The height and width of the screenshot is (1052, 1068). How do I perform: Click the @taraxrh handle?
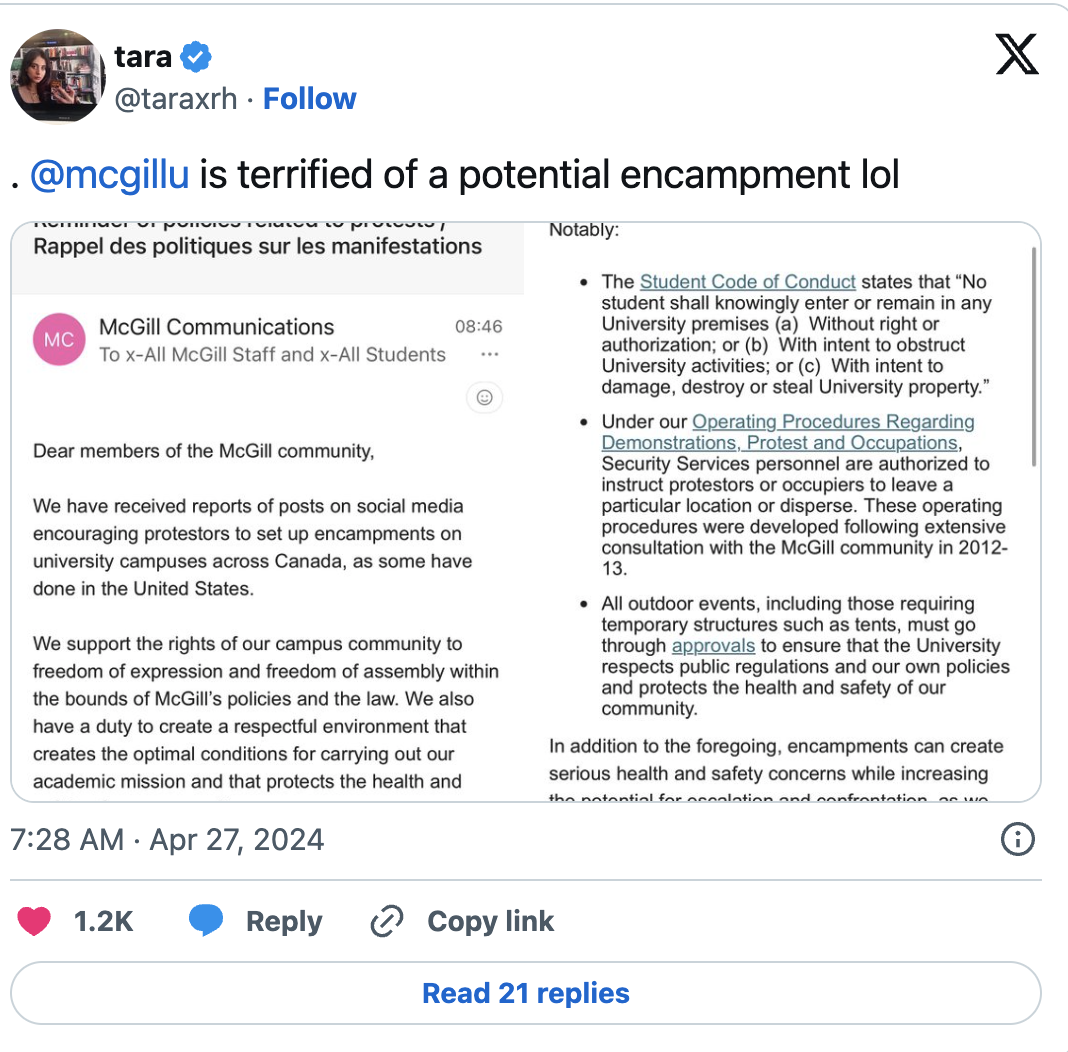tap(176, 99)
